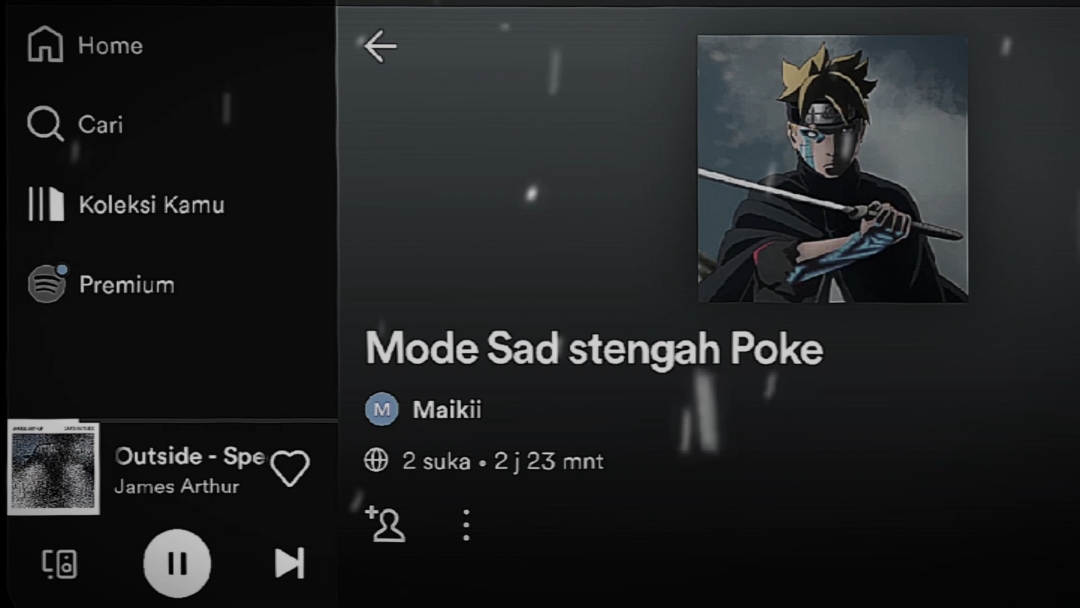
Task: Click the Boruto playlist cover image
Action: tap(833, 169)
